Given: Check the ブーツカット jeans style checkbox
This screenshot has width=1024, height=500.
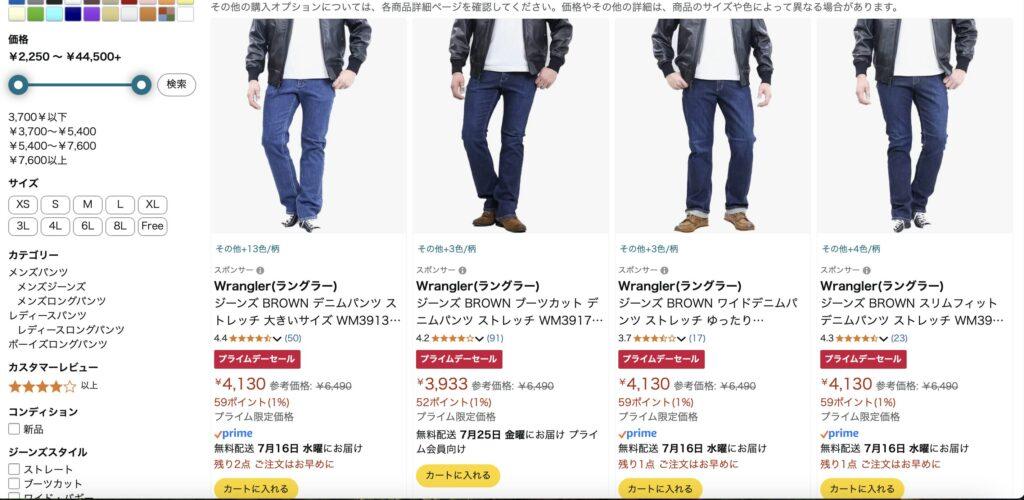Looking at the screenshot, I should pos(14,484).
